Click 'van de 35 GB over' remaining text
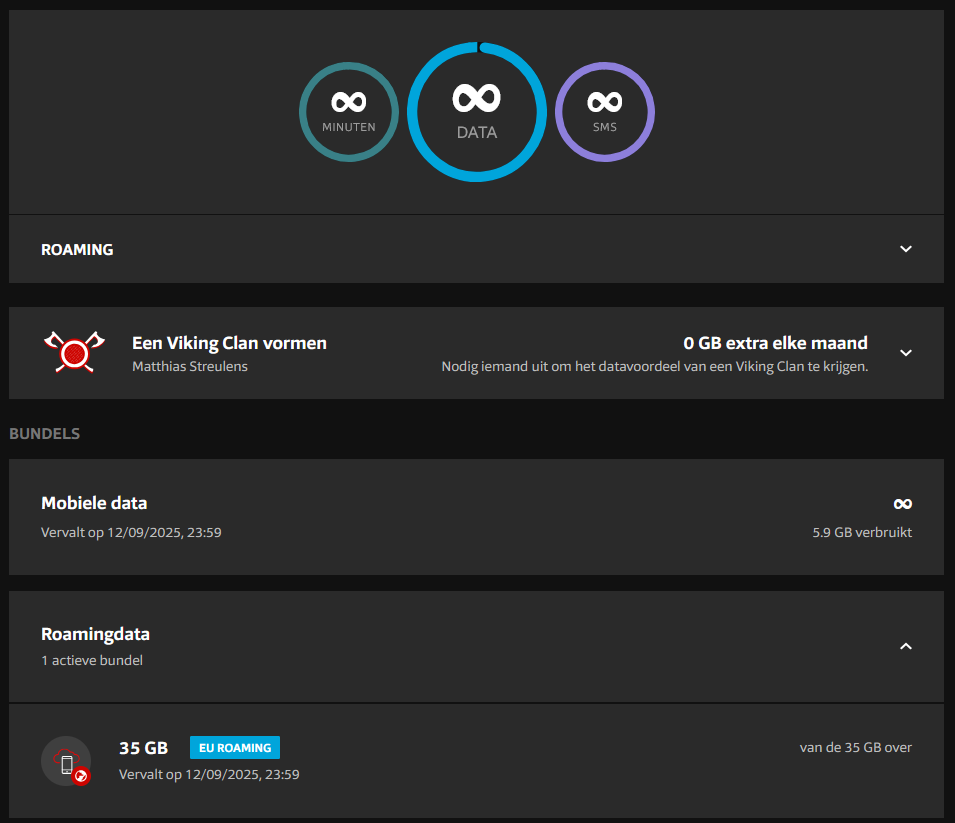Image resolution: width=955 pixels, height=823 pixels. pyautogui.click(x=855, y=747)
